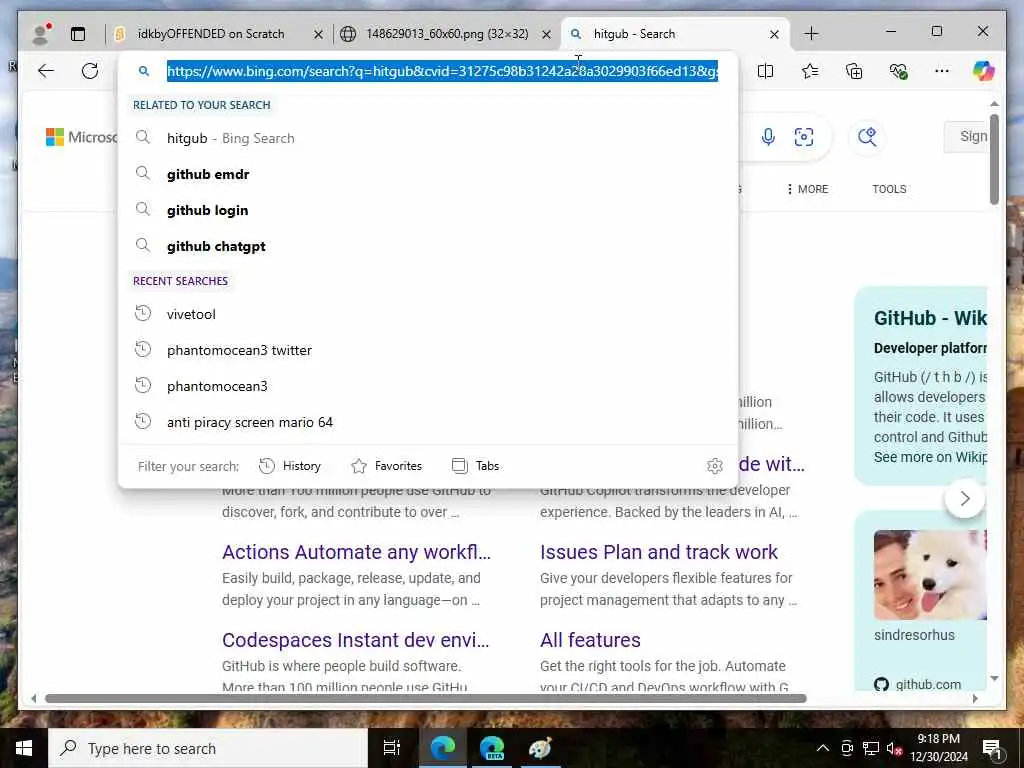
Task: Open the Edge profile icon
Action: [42, 34]
